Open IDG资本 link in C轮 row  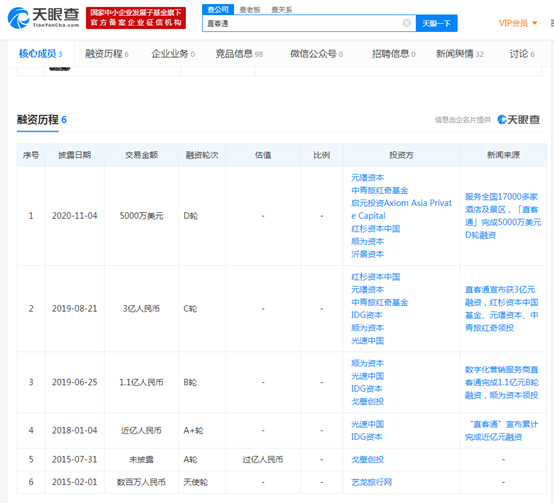click(367, 315)
